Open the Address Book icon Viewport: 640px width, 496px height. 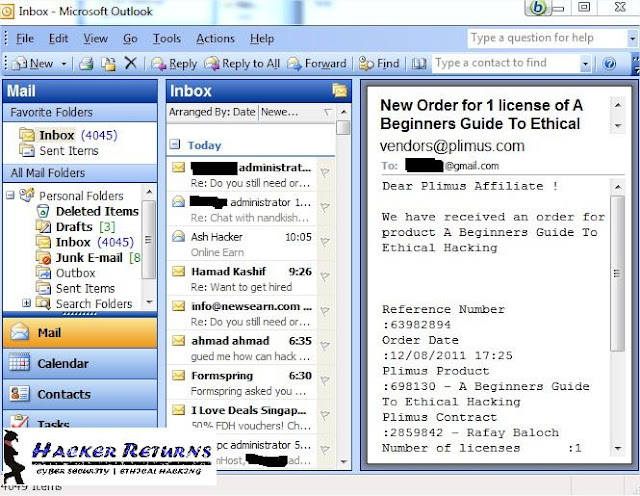(x=419, y=64)
